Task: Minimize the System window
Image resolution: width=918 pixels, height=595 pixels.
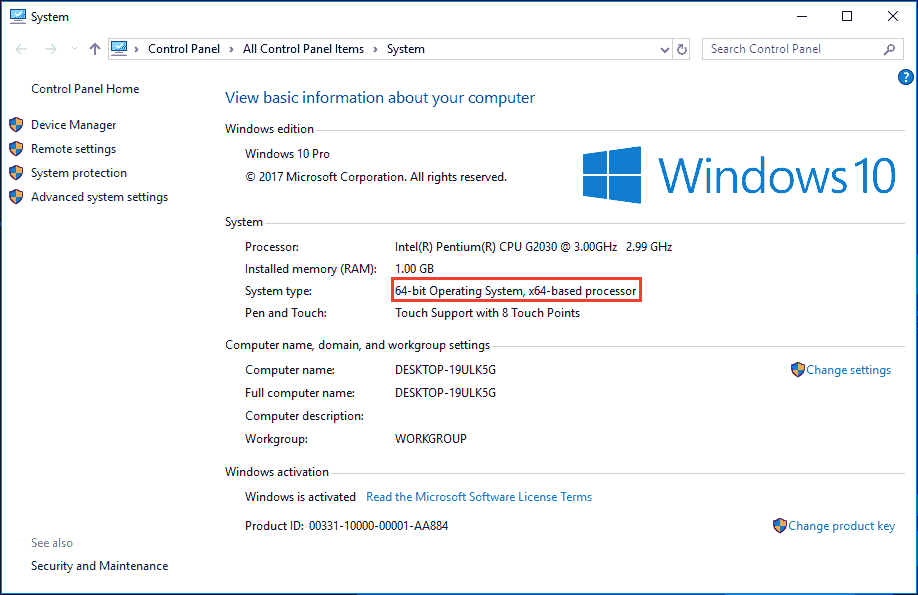Action: pos(802,16)
